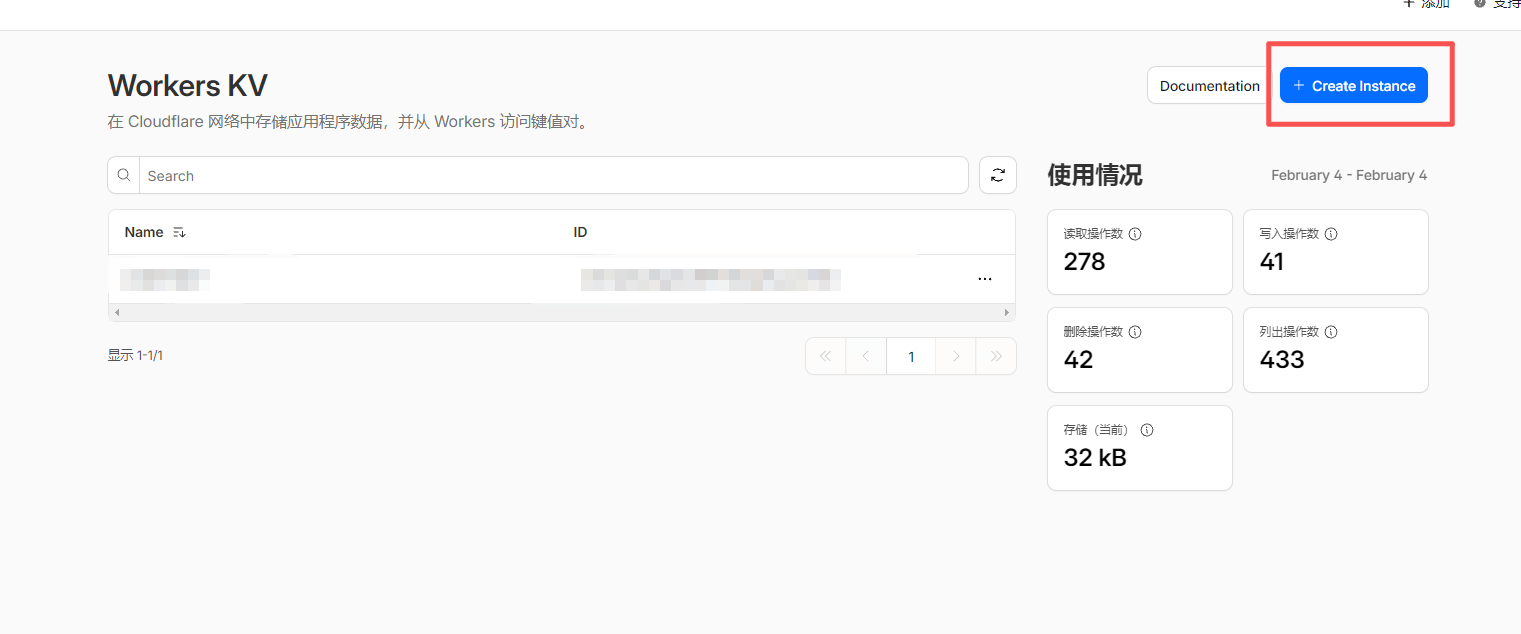Image resolution: width=1521 pixels, height=634 pixels.
Task: Sort the list using the Name sort icon
Action: [x=179, y=232]
